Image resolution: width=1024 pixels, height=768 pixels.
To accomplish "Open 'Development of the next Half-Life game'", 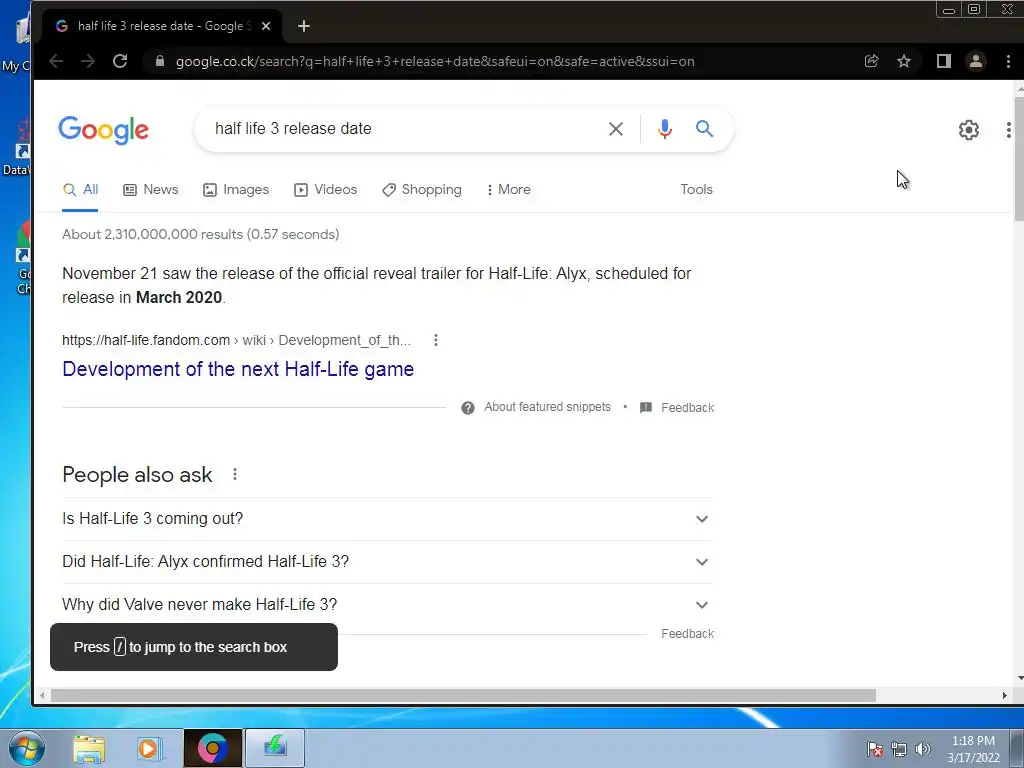I will [238, 369].
